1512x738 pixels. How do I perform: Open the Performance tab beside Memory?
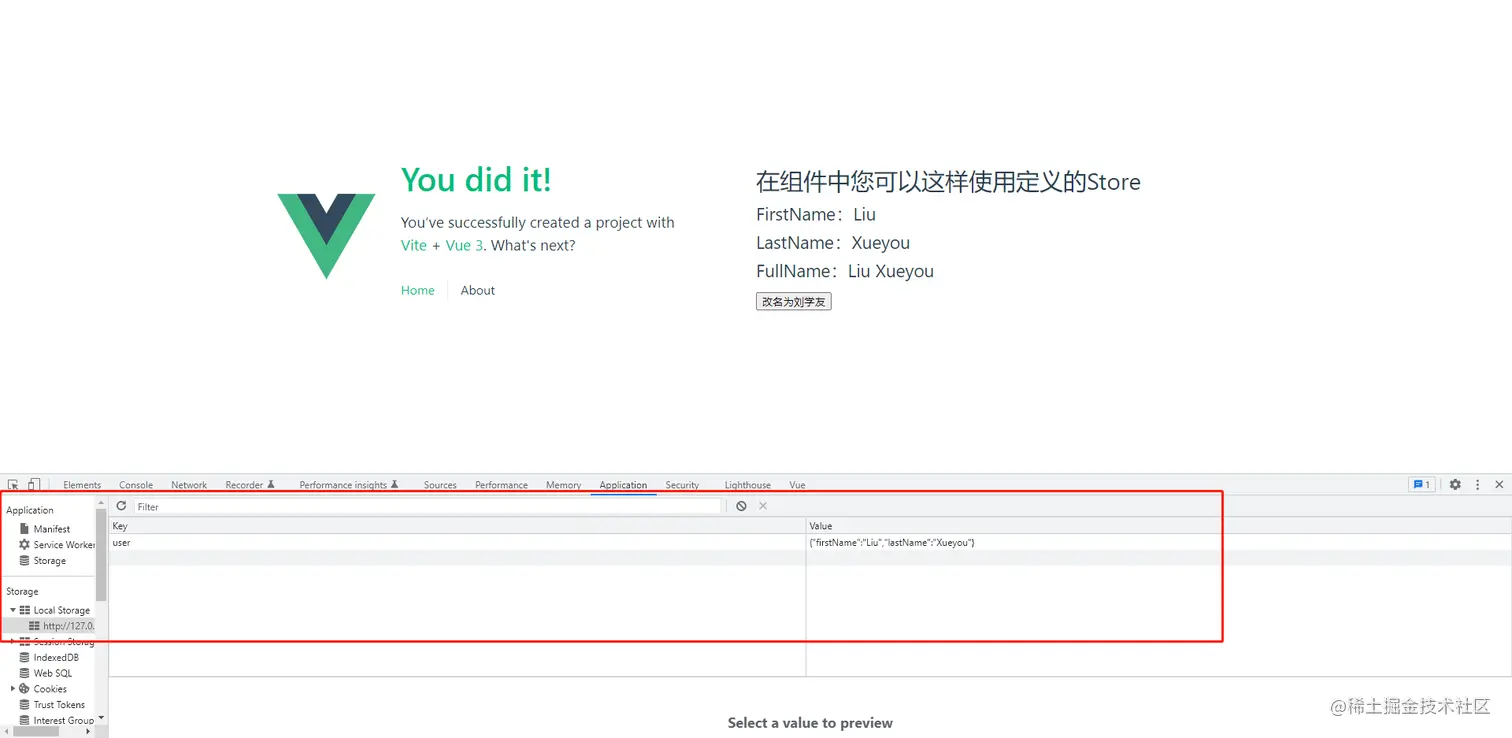501,485
